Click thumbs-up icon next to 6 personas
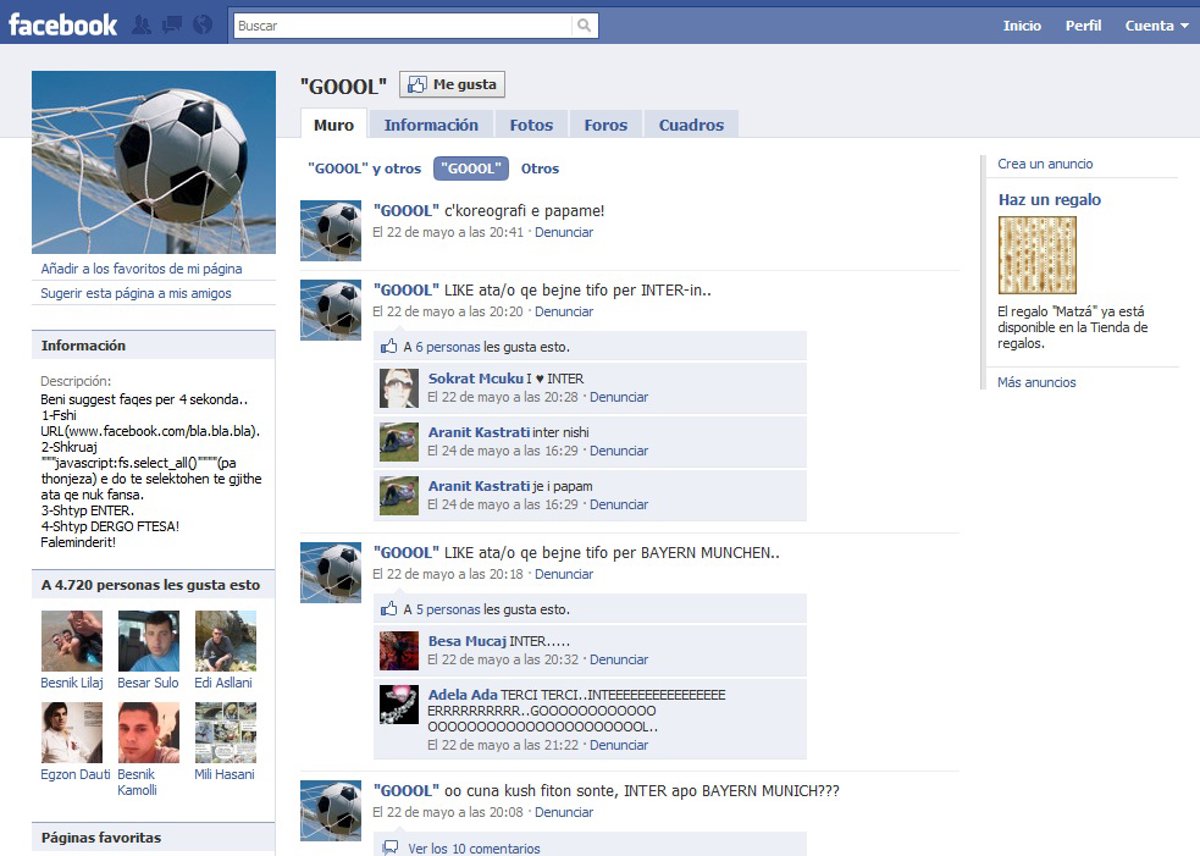The width and height of the screenshot is (1200, 856). pyautogui.click(x=389, y=347)
